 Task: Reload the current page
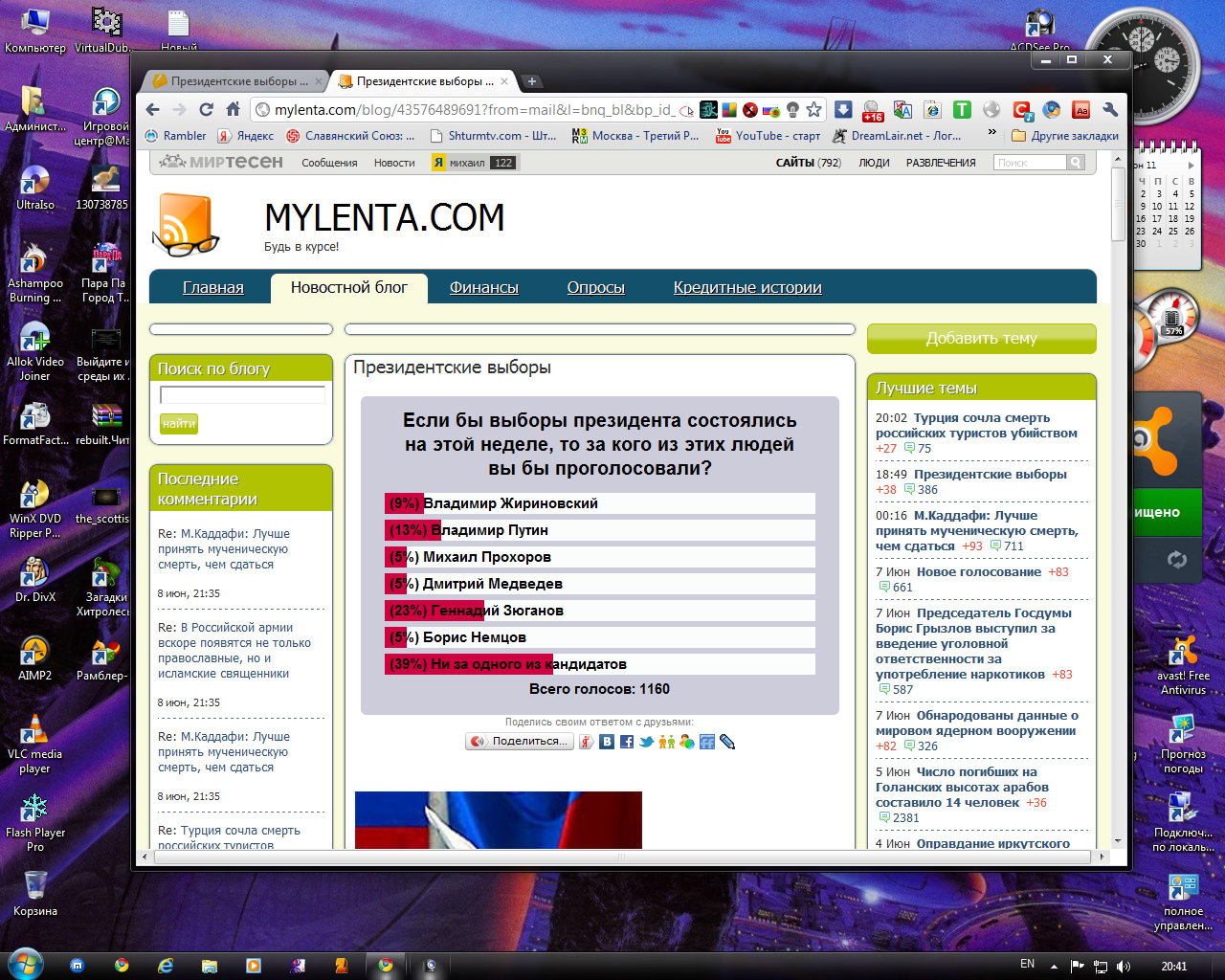(x=206, y=109)
